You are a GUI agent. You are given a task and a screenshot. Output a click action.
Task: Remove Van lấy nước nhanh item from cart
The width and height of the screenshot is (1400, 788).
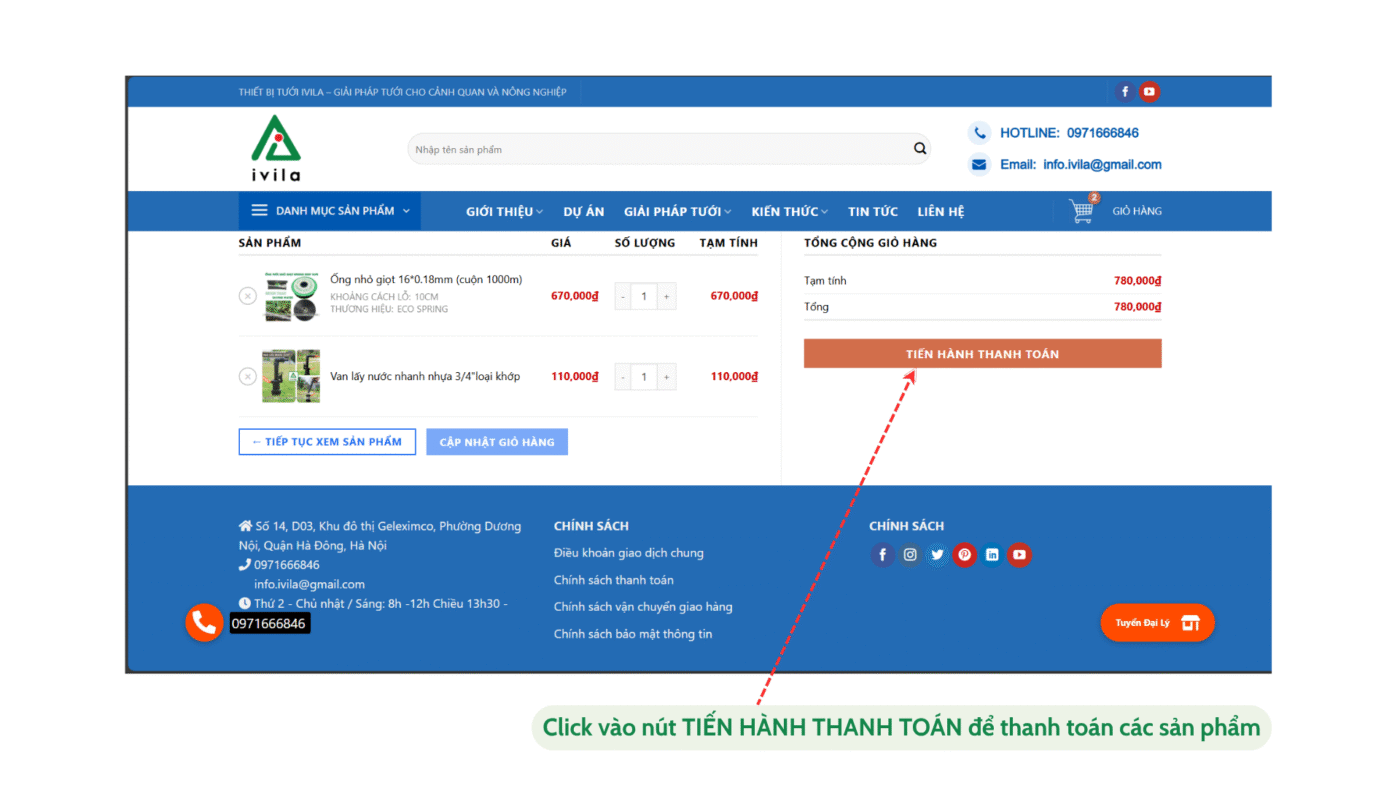(x=248, y=377)
